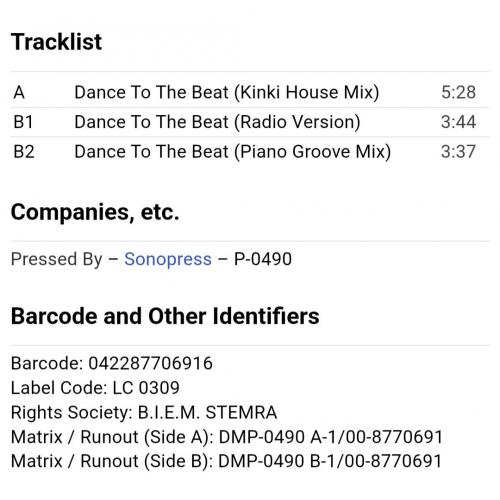Click the Side A matrix runout text
Screen dimensions: 500x500
point(227,437)
